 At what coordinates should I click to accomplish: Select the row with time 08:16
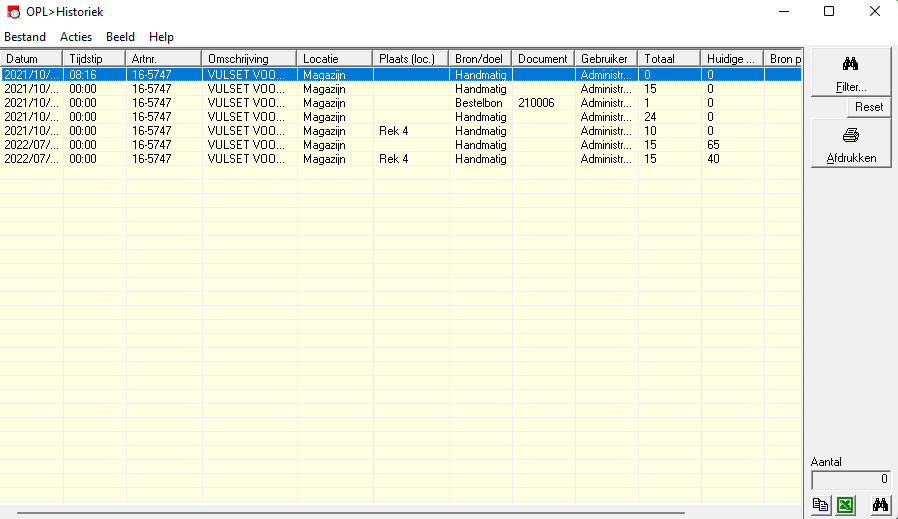[401, 74]
